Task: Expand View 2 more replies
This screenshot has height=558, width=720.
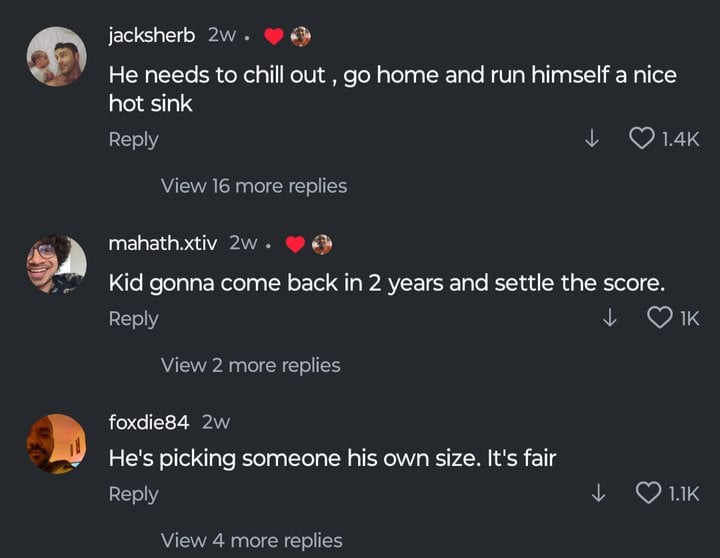Action: (x=251, y=366)
